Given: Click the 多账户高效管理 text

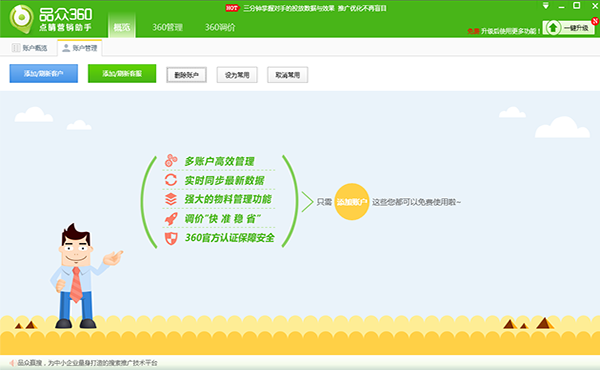Looking at the screenshot, I should click(219, 161).
